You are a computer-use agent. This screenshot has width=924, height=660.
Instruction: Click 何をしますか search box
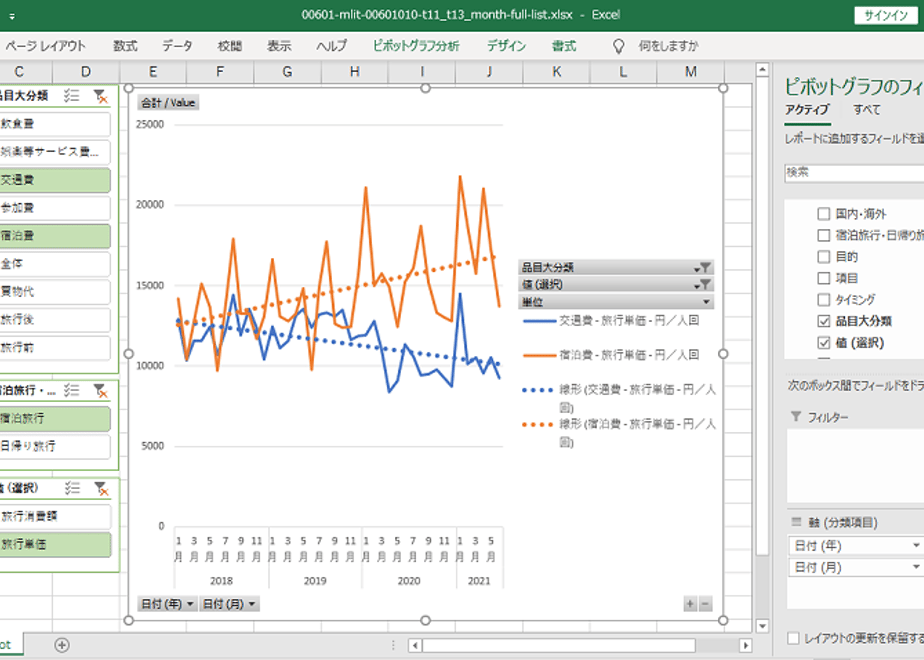(668, 46)
